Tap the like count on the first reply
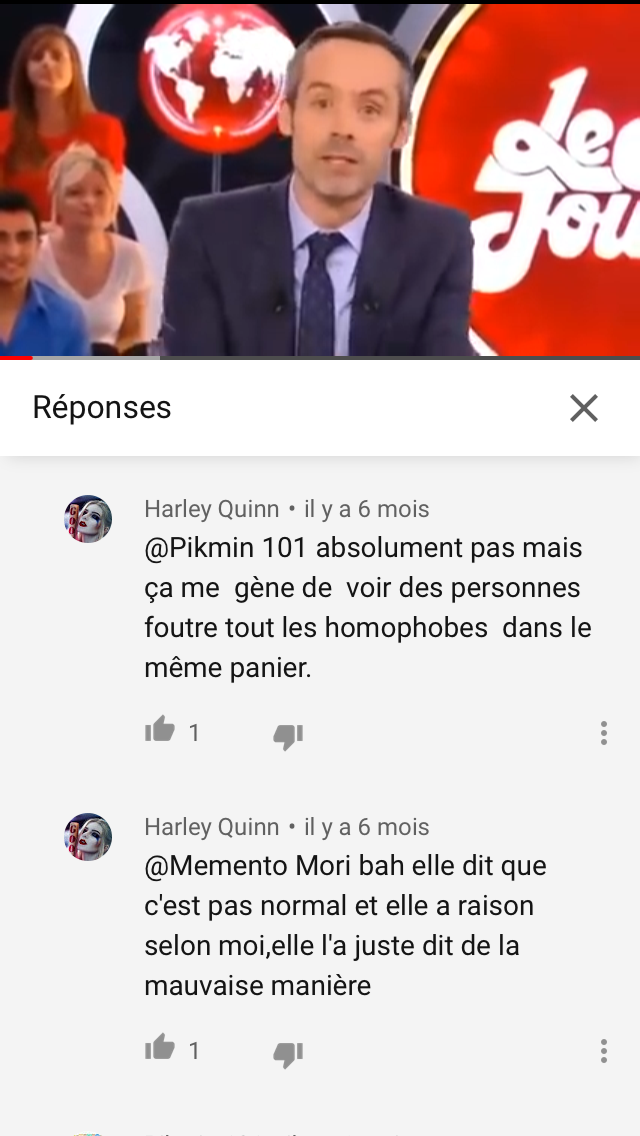 pyautogui.click(x=194, y=733)
